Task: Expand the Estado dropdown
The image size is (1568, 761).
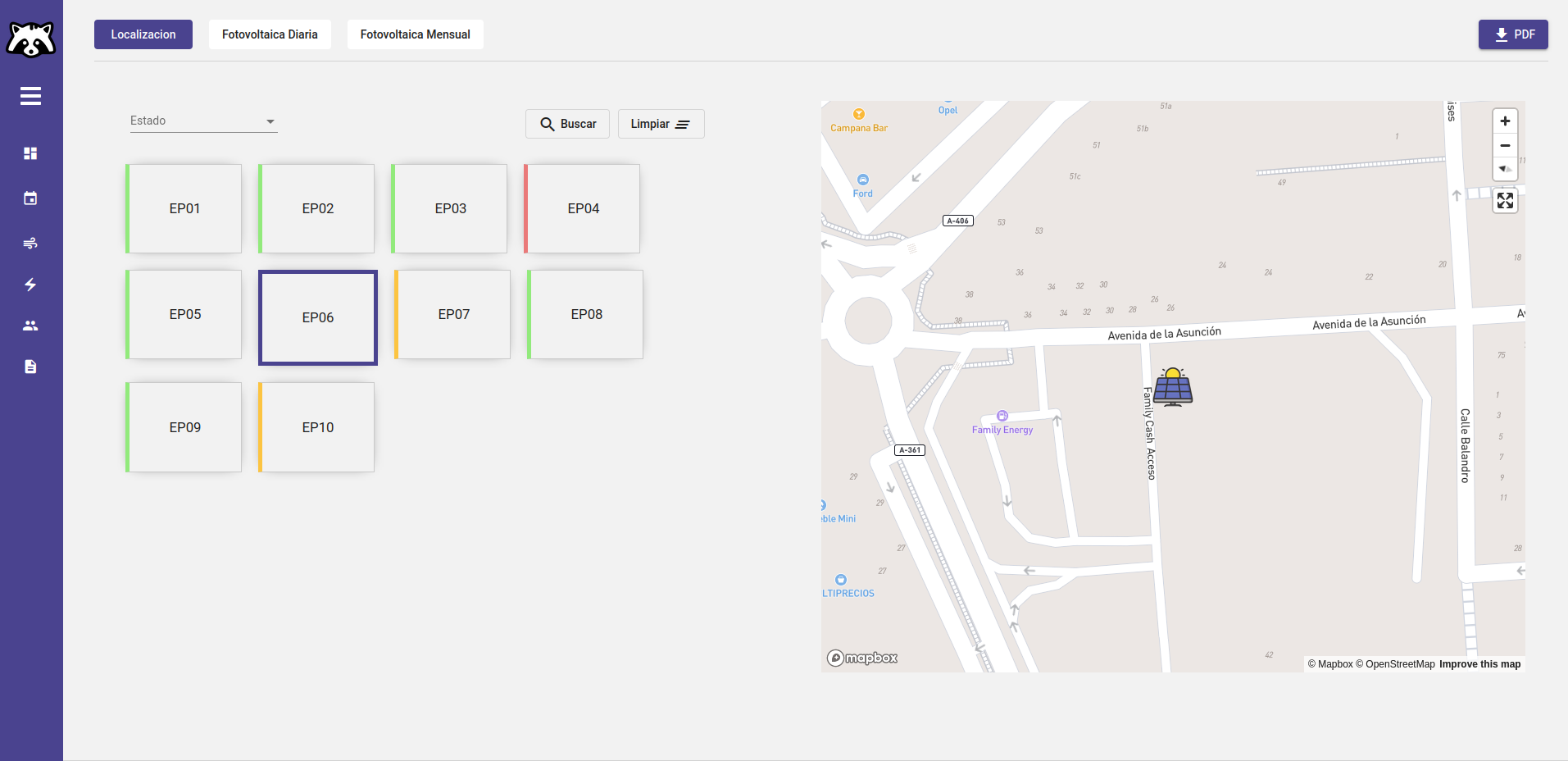Action: click(203, 121)
